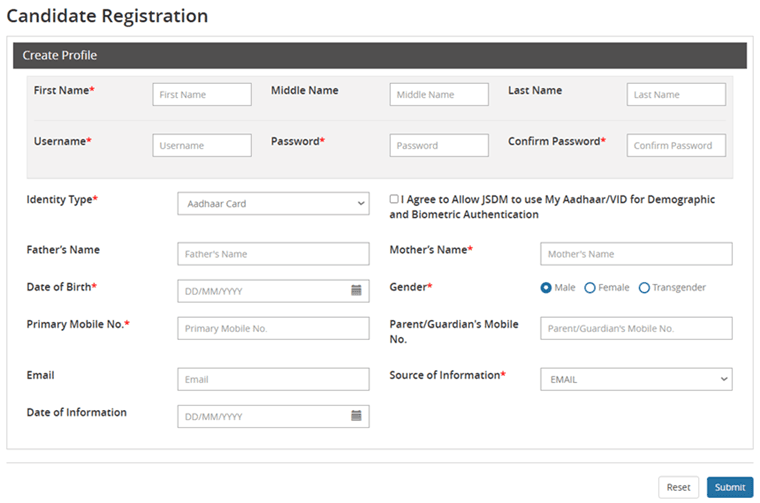
Task: Click the Submit button
Action: tap(729, 487)
